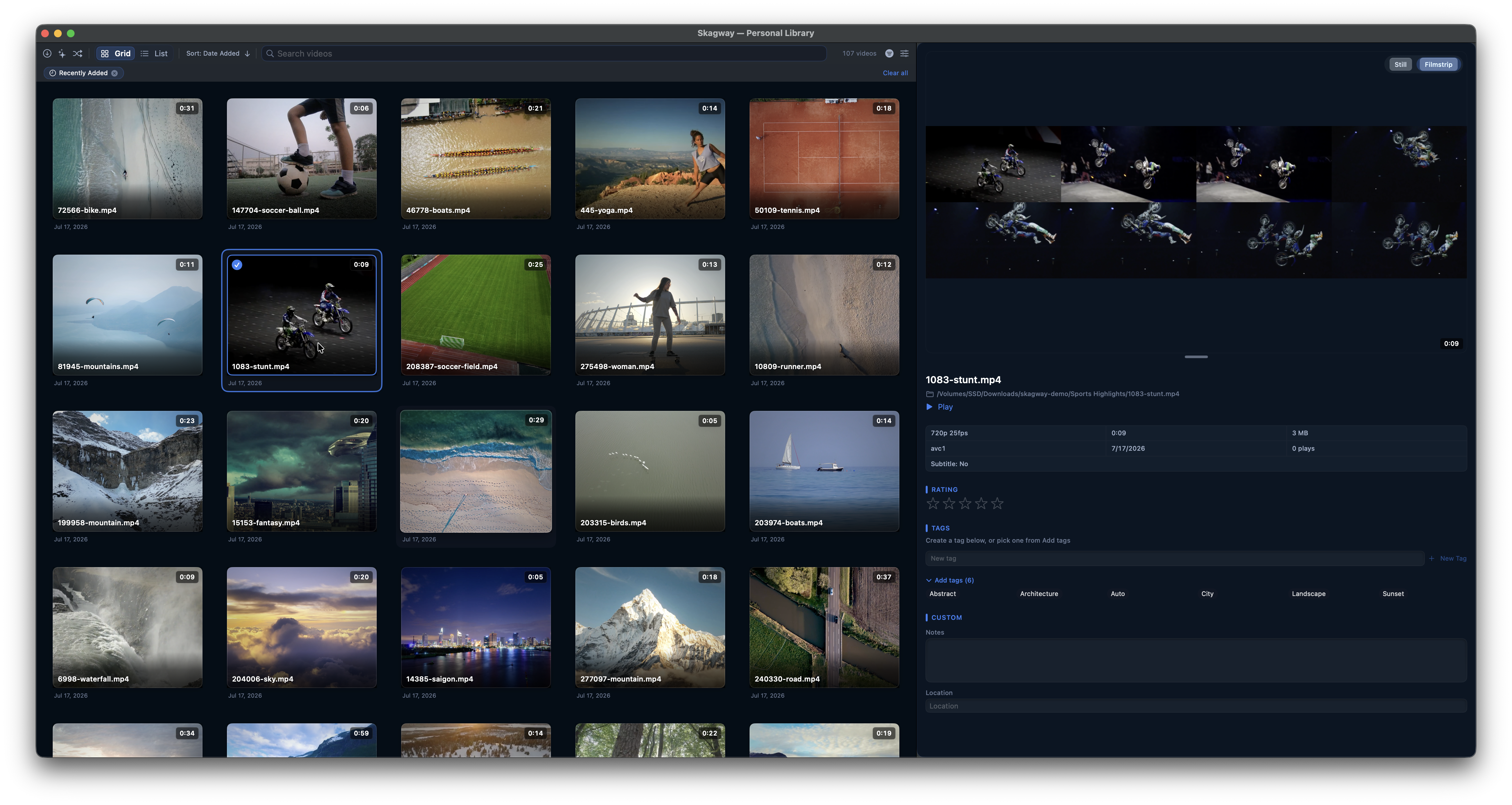Add the Auto tag
The image size is (1512, 805).
(1118, 593)
